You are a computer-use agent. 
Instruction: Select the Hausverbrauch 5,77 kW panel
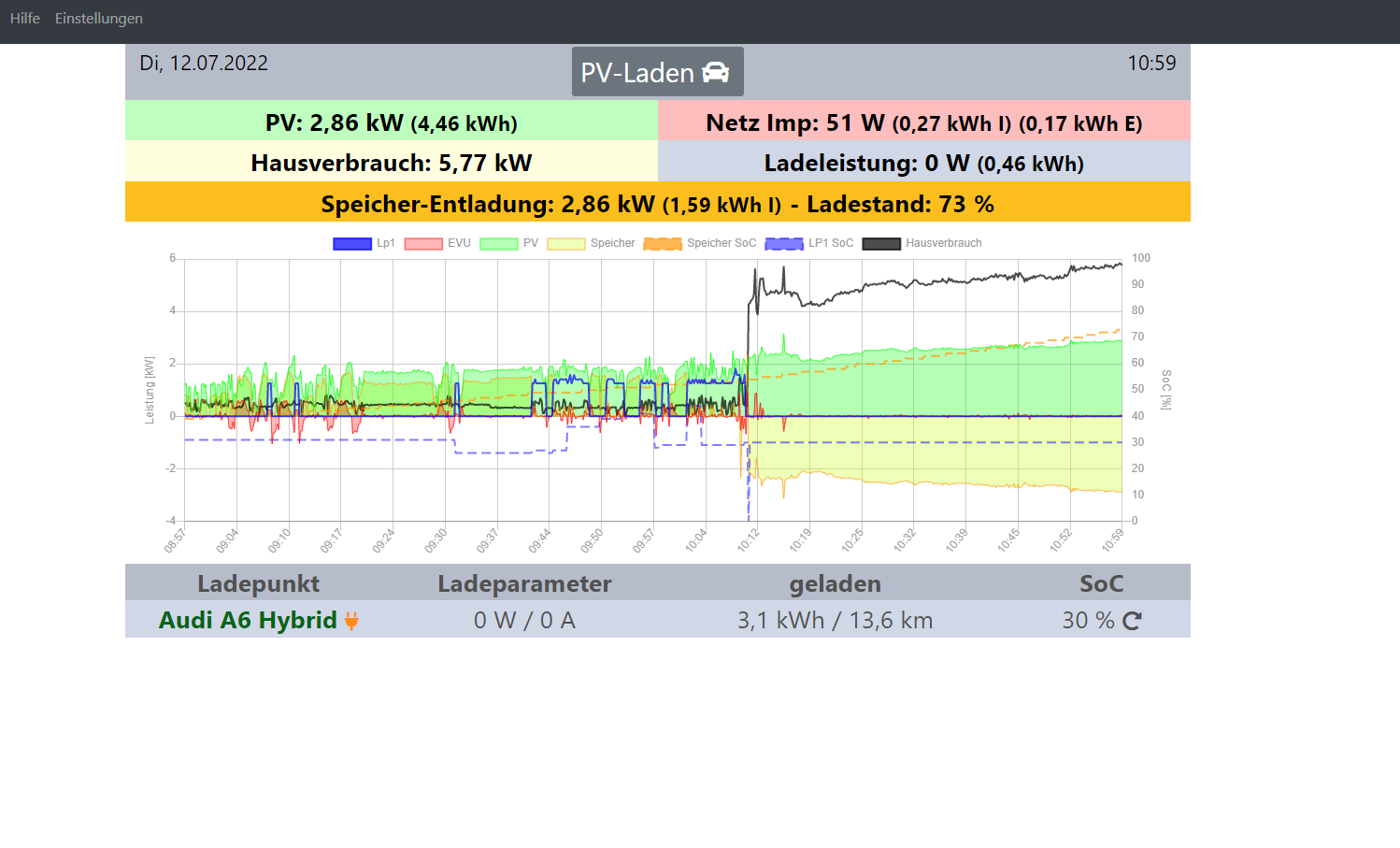392,163
